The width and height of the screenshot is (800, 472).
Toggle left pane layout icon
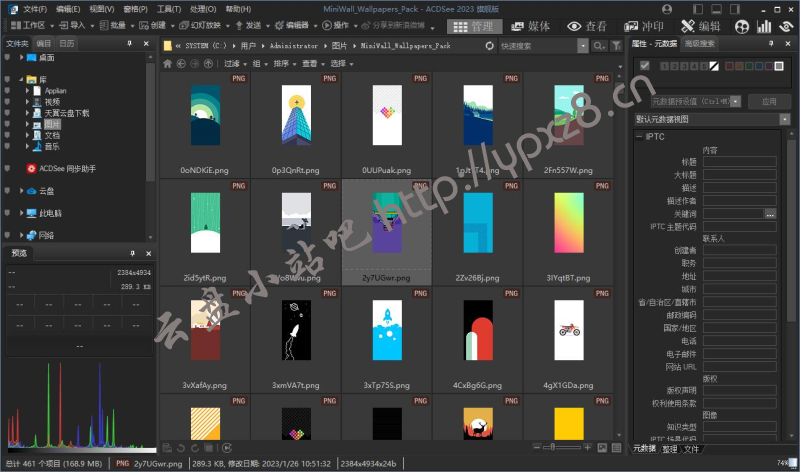[x=698, y=9]
